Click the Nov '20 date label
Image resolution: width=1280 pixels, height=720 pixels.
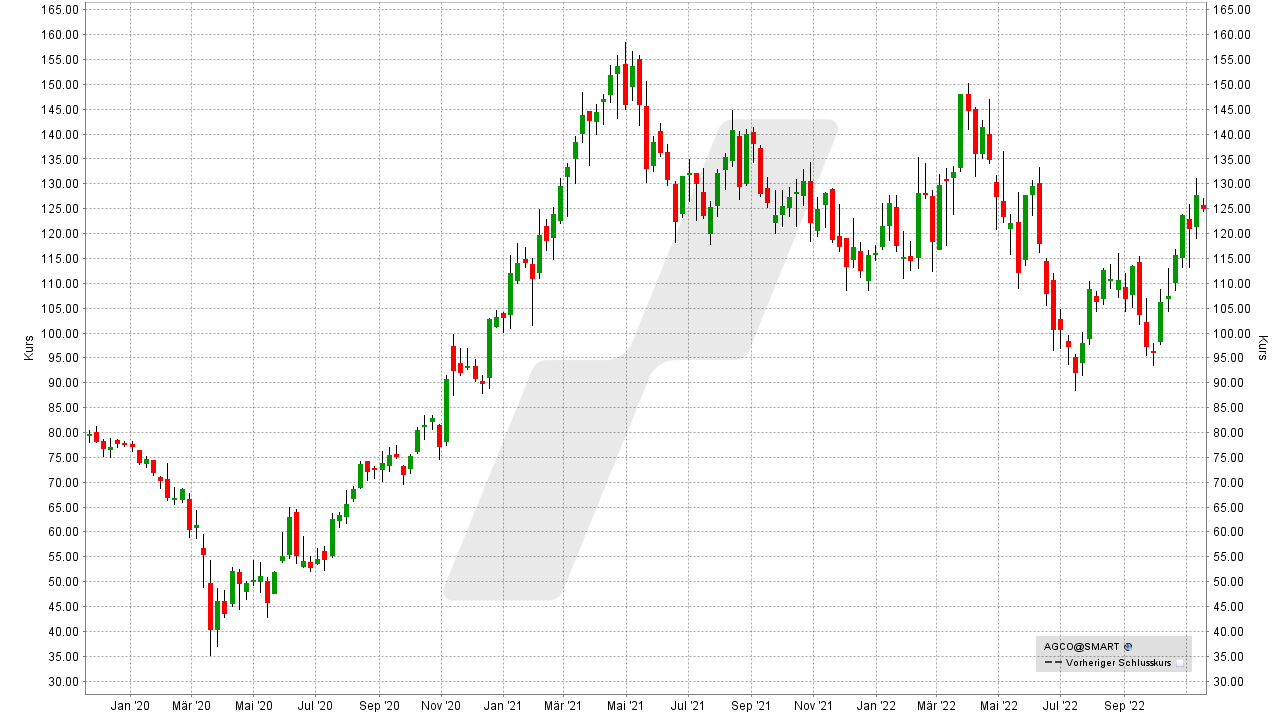[440, 705]
